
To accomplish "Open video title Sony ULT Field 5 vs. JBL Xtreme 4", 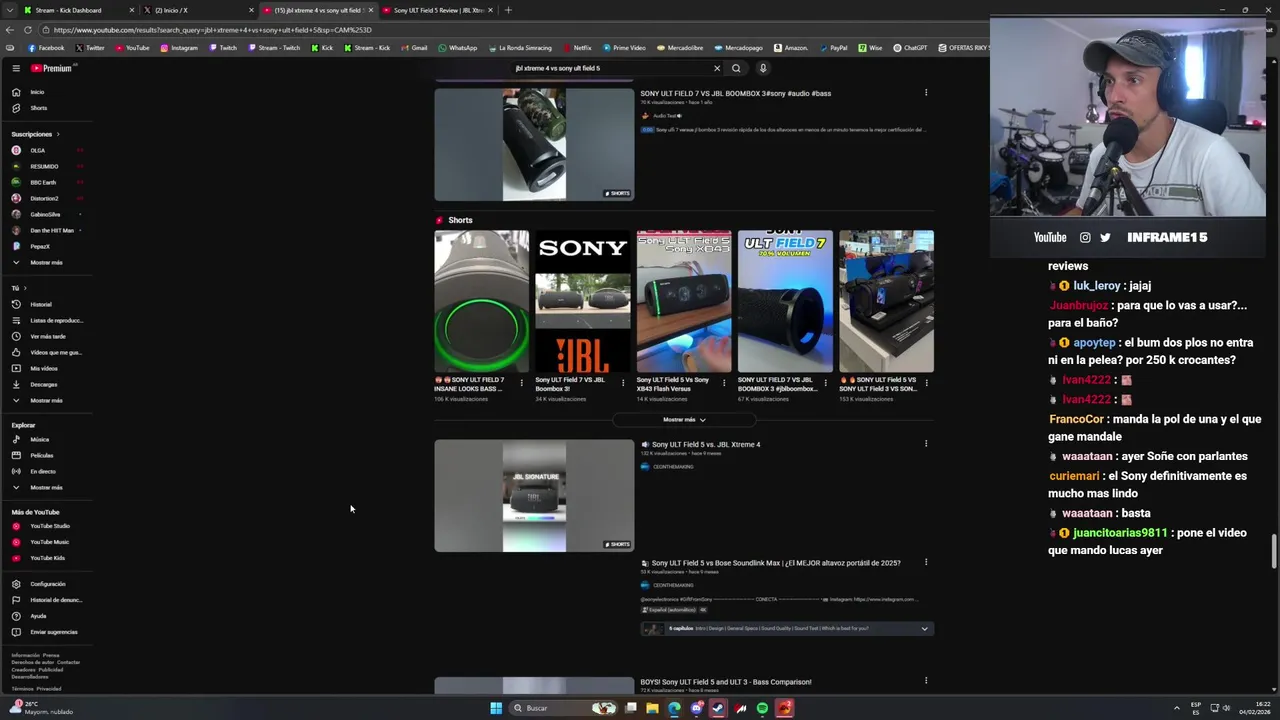I will tap(706, 444).
